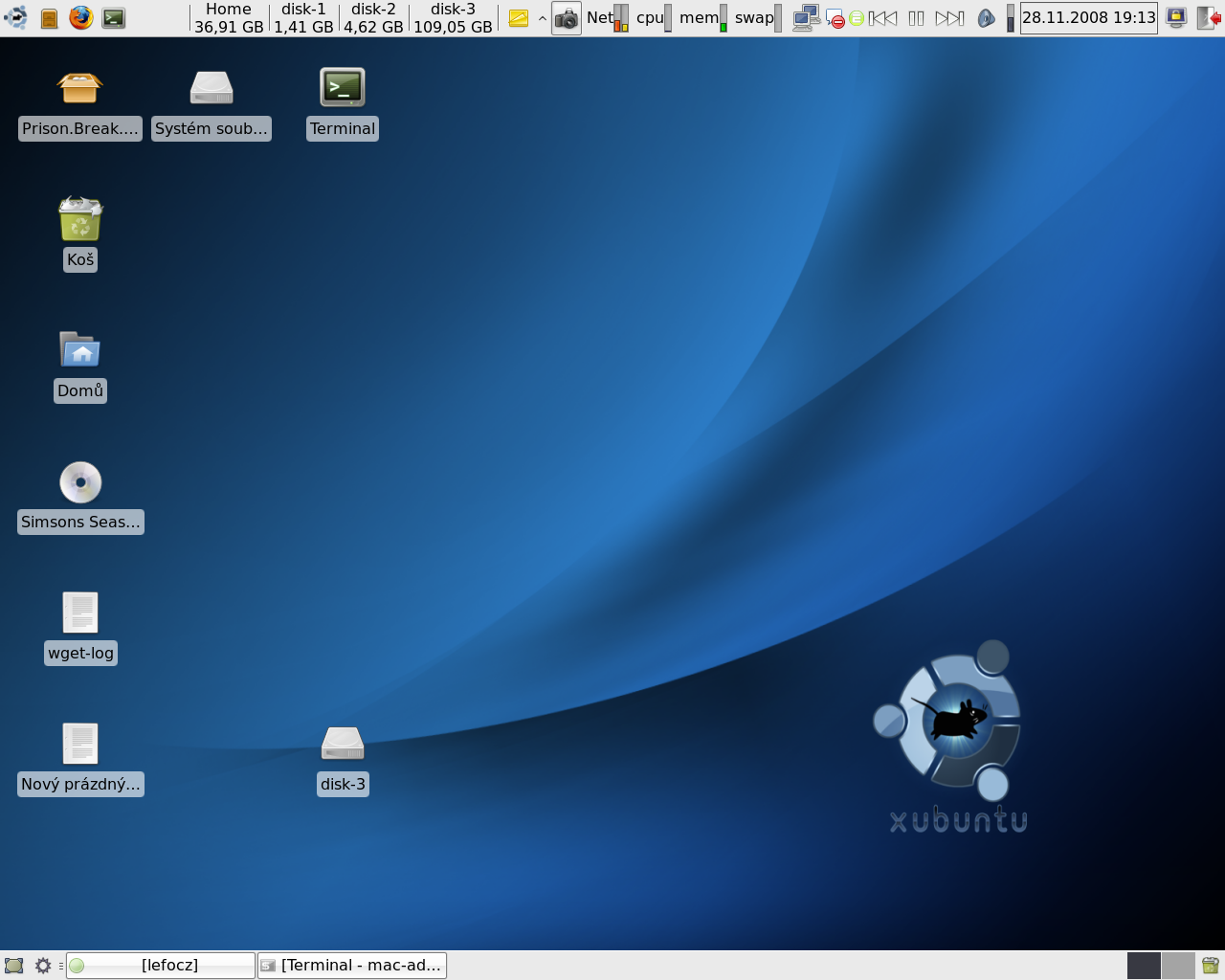Open chat status blocked tray icon
The height and width of the screenshot is (980, 1225).
click(x=835, y=18)
